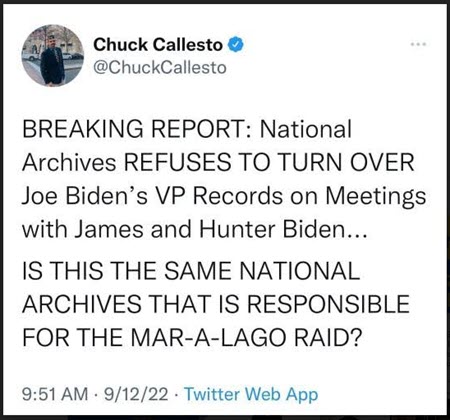Screen dimensions: 450x420
Task: Click the word Meetings in the tweet body
Action: coord(376,197)
